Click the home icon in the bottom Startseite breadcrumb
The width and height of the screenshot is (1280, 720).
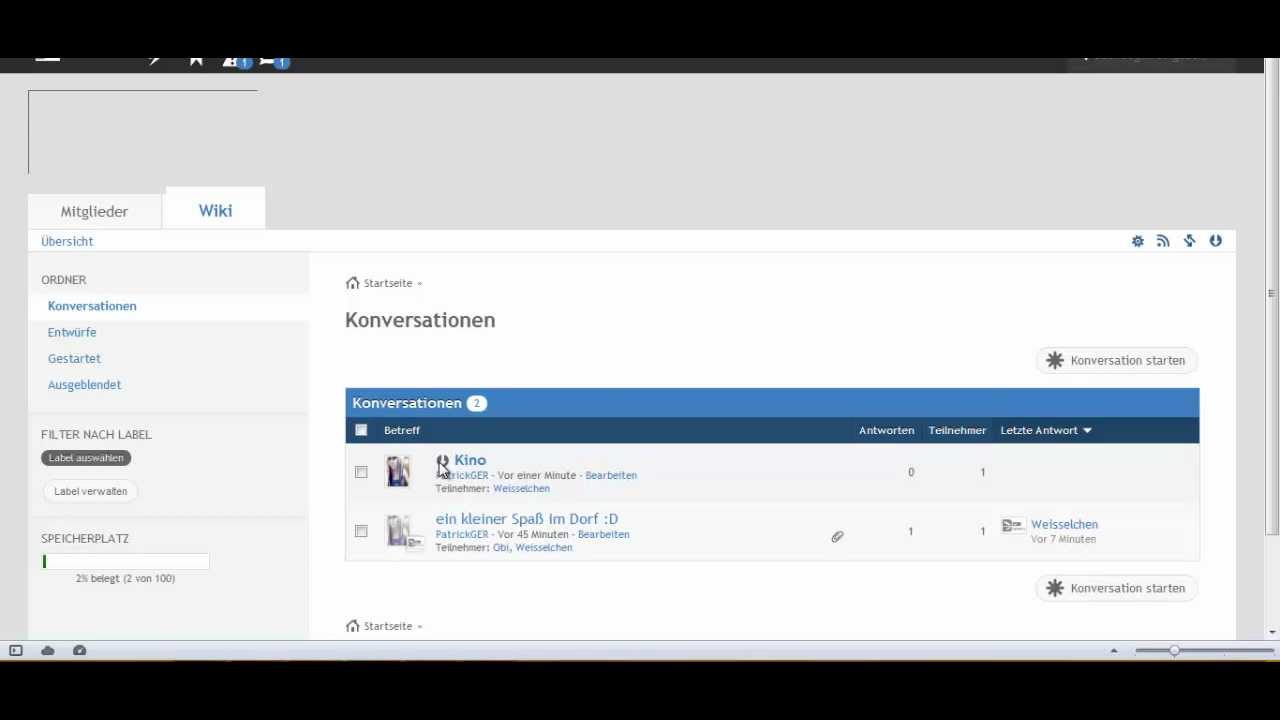point(352,626)
